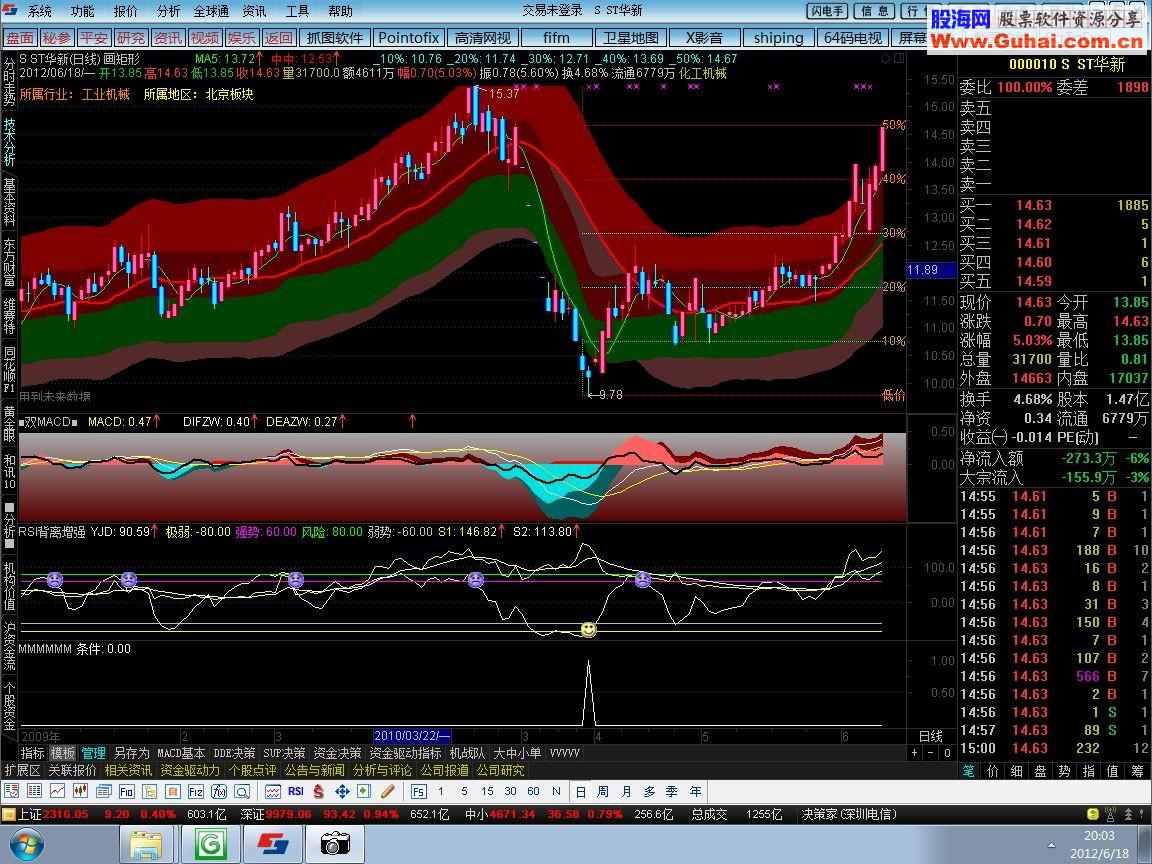The height and width of the screenshot is (864, 1152).
Task: Select the 年 yearly period toggle
Action: pos(695,791)
